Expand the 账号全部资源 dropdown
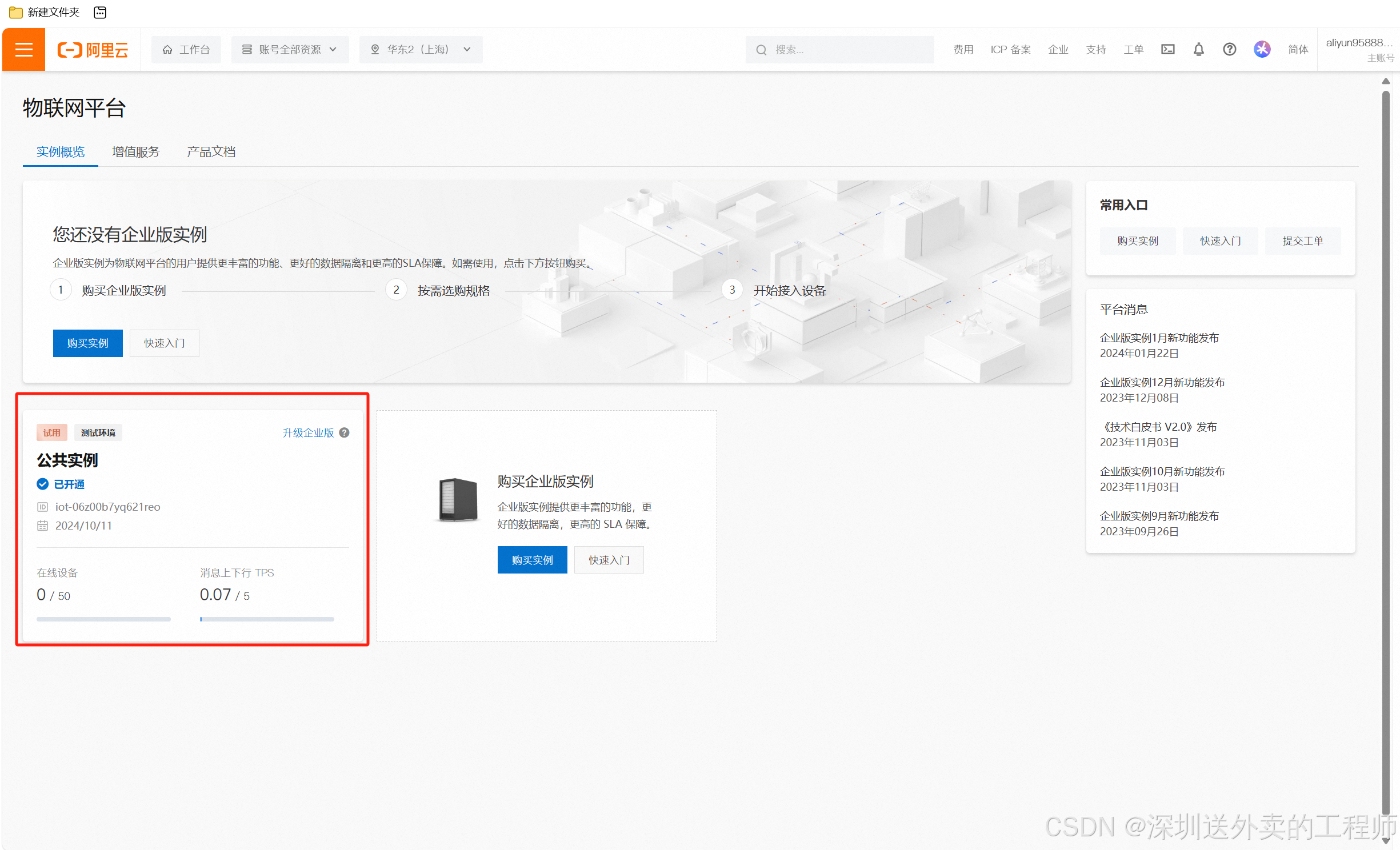This screenshot has width=1400, height=850. (290, 50)
